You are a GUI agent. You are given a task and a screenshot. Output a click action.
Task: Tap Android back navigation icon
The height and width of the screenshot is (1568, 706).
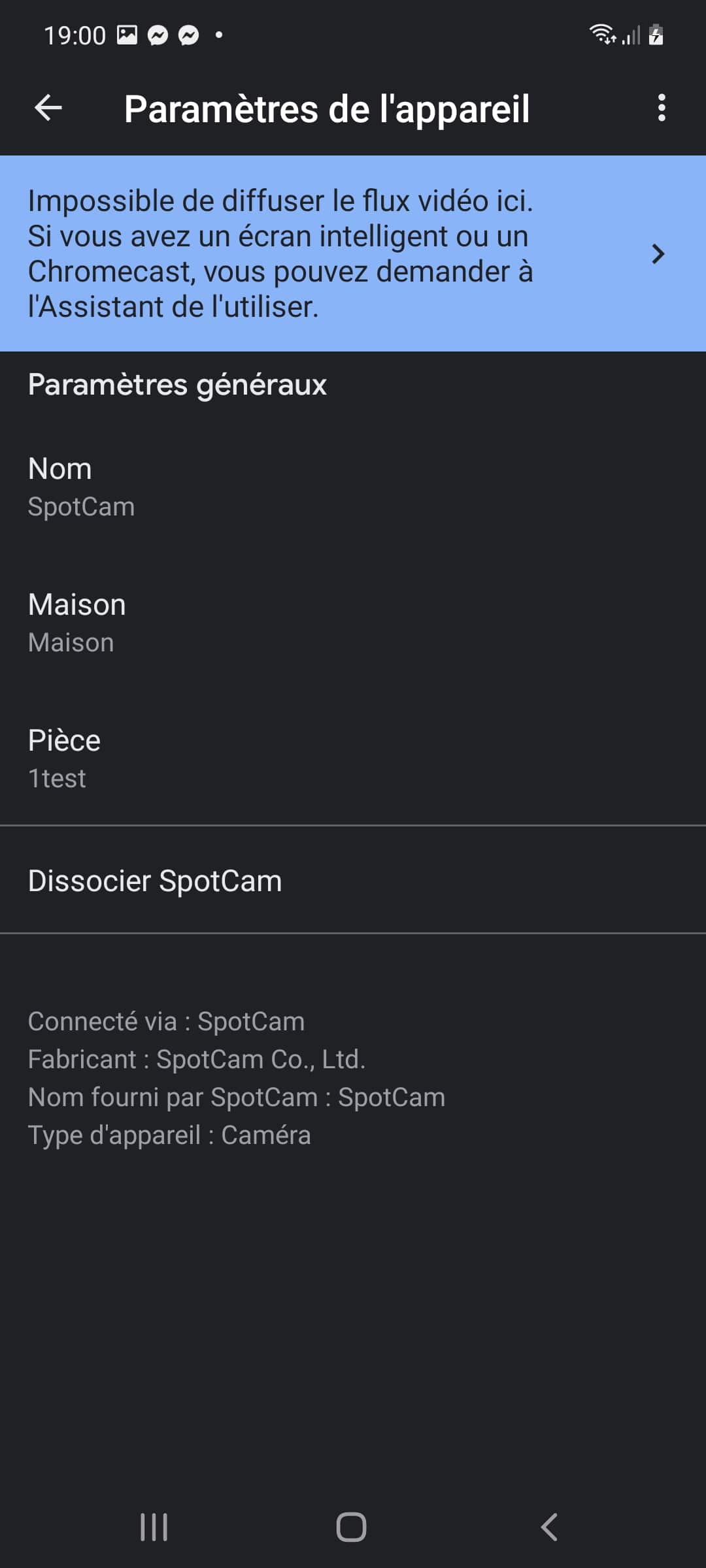[x=549, y=1527]
